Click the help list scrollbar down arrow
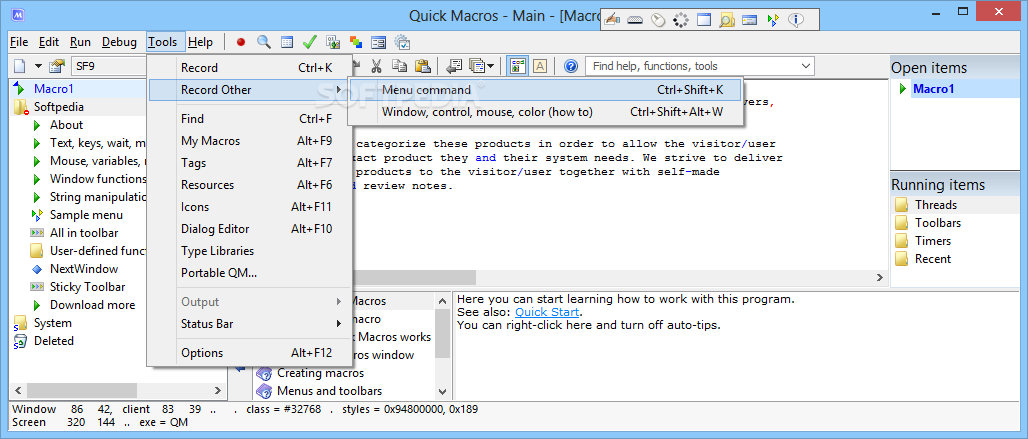The height and width of the screenshot is (439, 1028). (x=443, y=391)
